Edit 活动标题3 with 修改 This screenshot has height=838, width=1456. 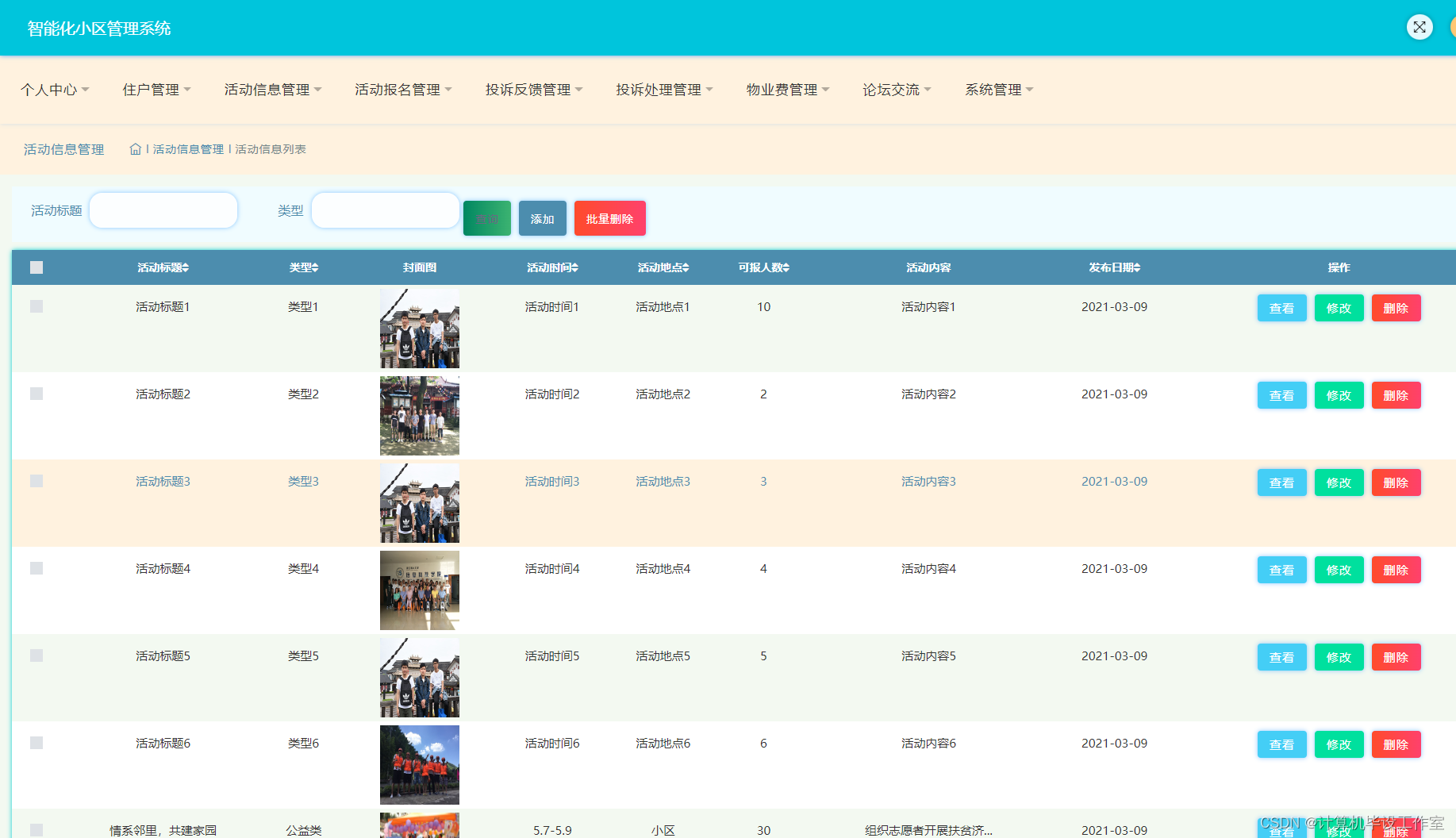click(x=1339, y=482)
